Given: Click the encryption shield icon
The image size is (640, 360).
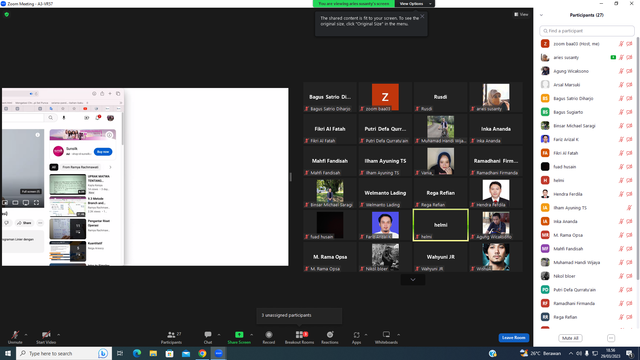Looking at the screenshot, I should tap(7, 14).
